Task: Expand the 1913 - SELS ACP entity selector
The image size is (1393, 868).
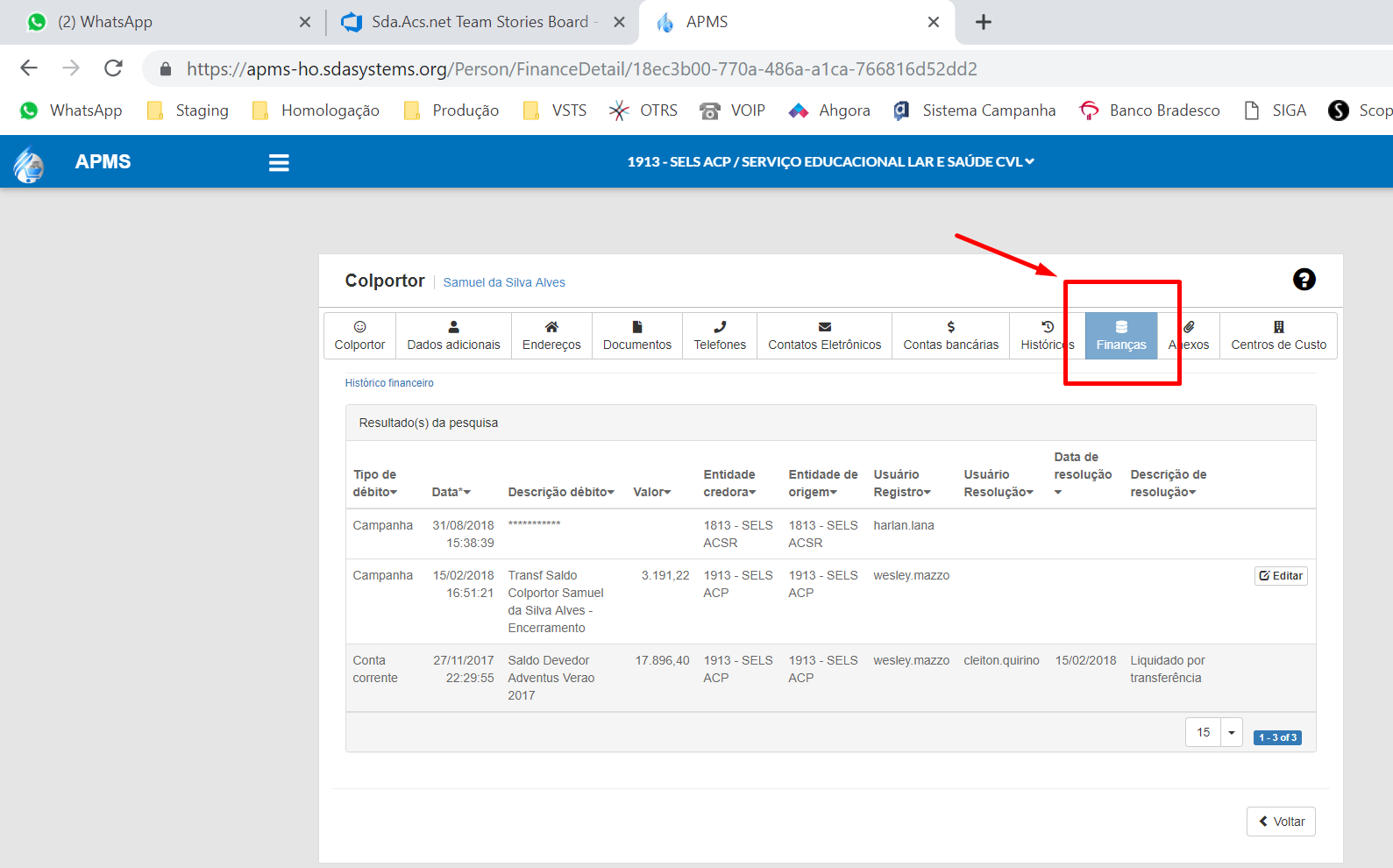Action: pyautogui.click(x=830, y=162)
